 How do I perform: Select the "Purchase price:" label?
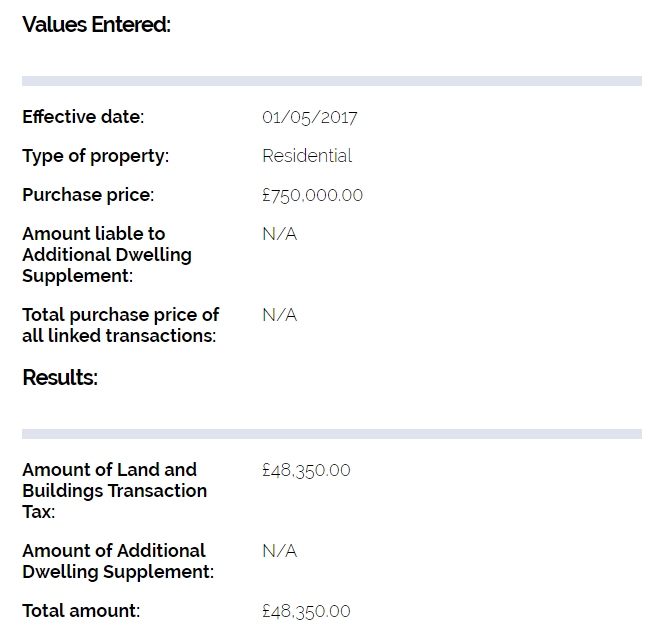(88, 195)
